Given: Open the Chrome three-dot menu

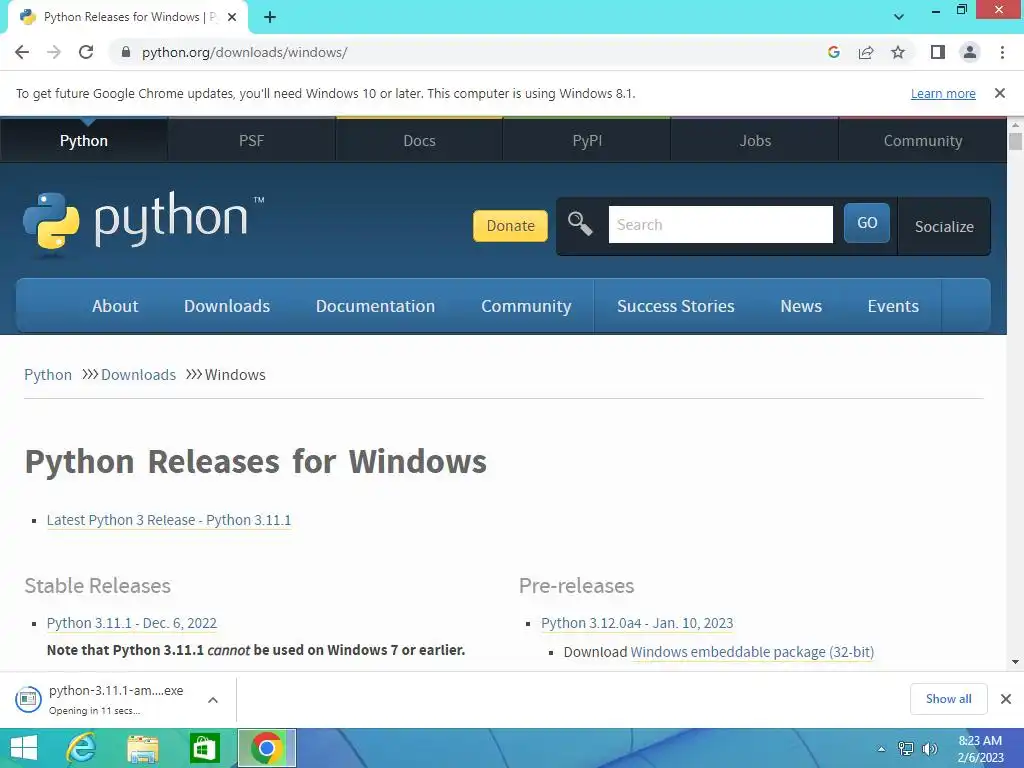Looking at the screenshot, I should (1002, 52).
